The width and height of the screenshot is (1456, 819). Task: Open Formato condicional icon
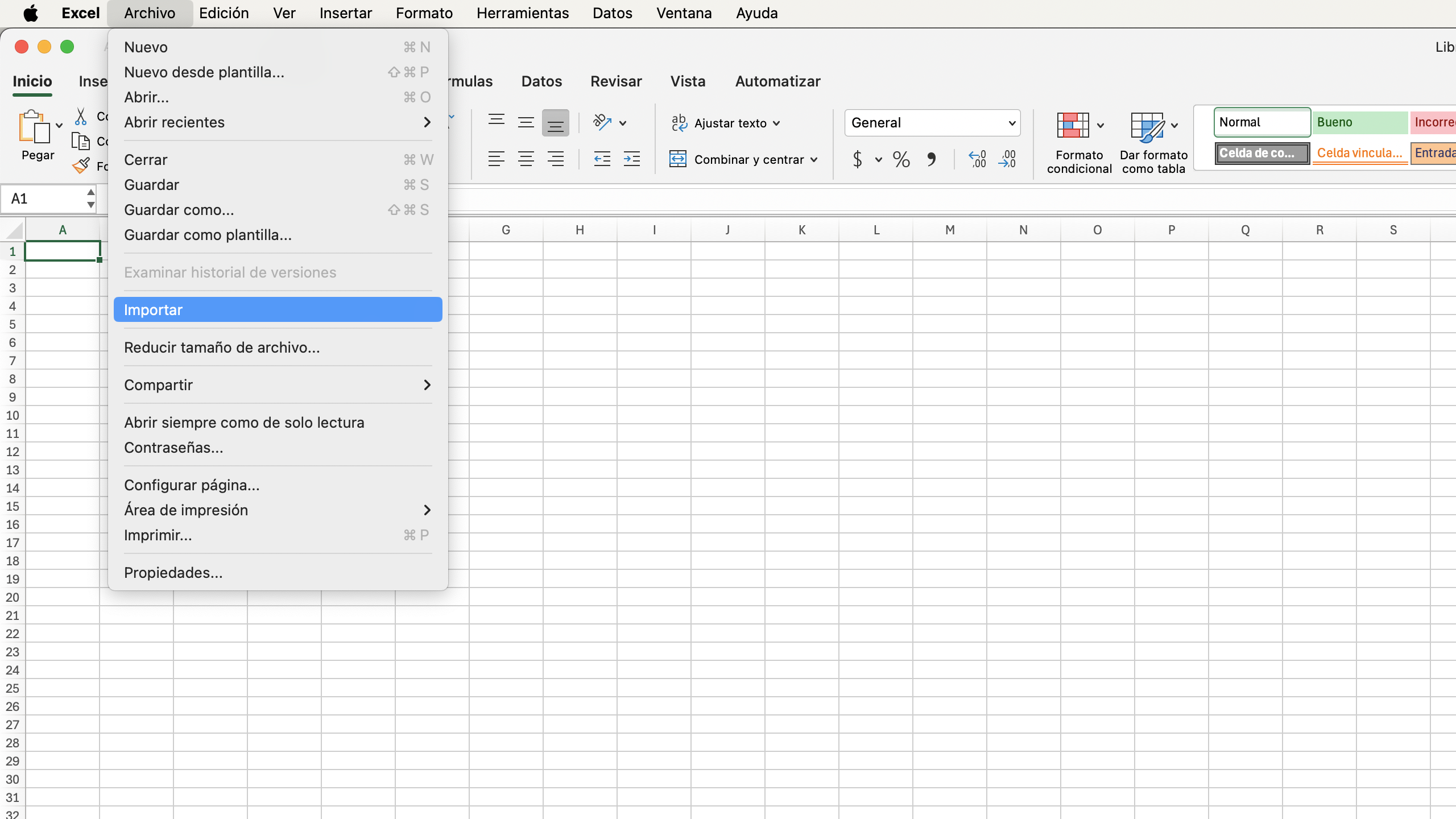1073,125
